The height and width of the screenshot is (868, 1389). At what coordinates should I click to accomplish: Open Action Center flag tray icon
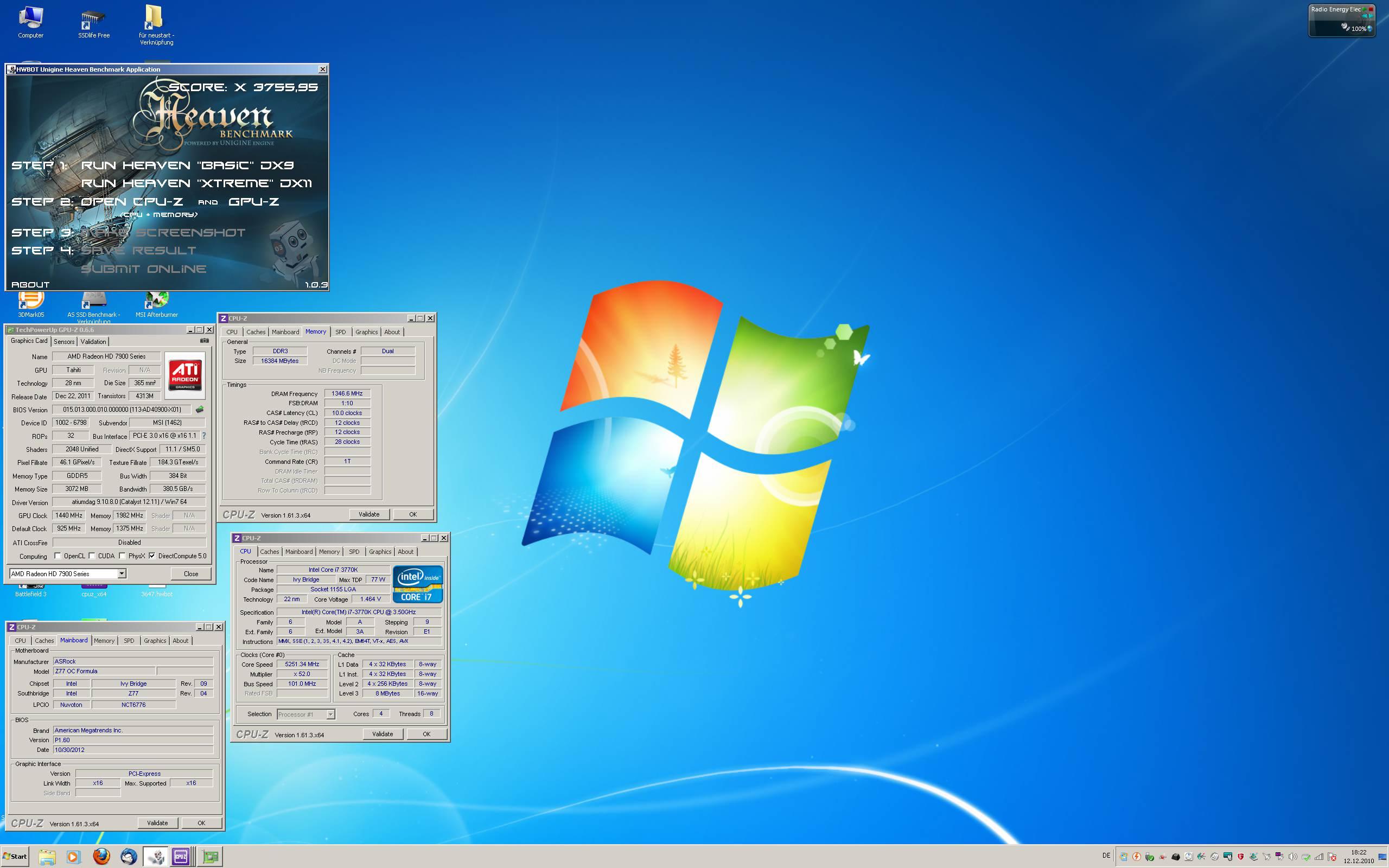(1332, 857)
